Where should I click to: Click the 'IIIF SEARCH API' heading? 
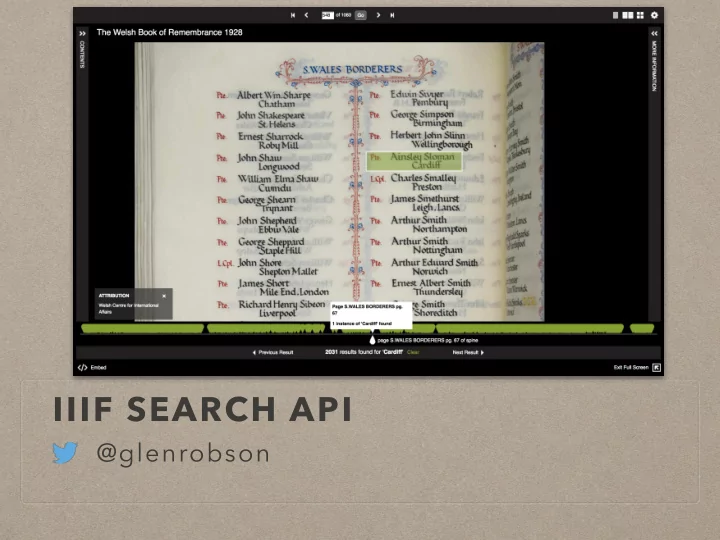[202, 409]
